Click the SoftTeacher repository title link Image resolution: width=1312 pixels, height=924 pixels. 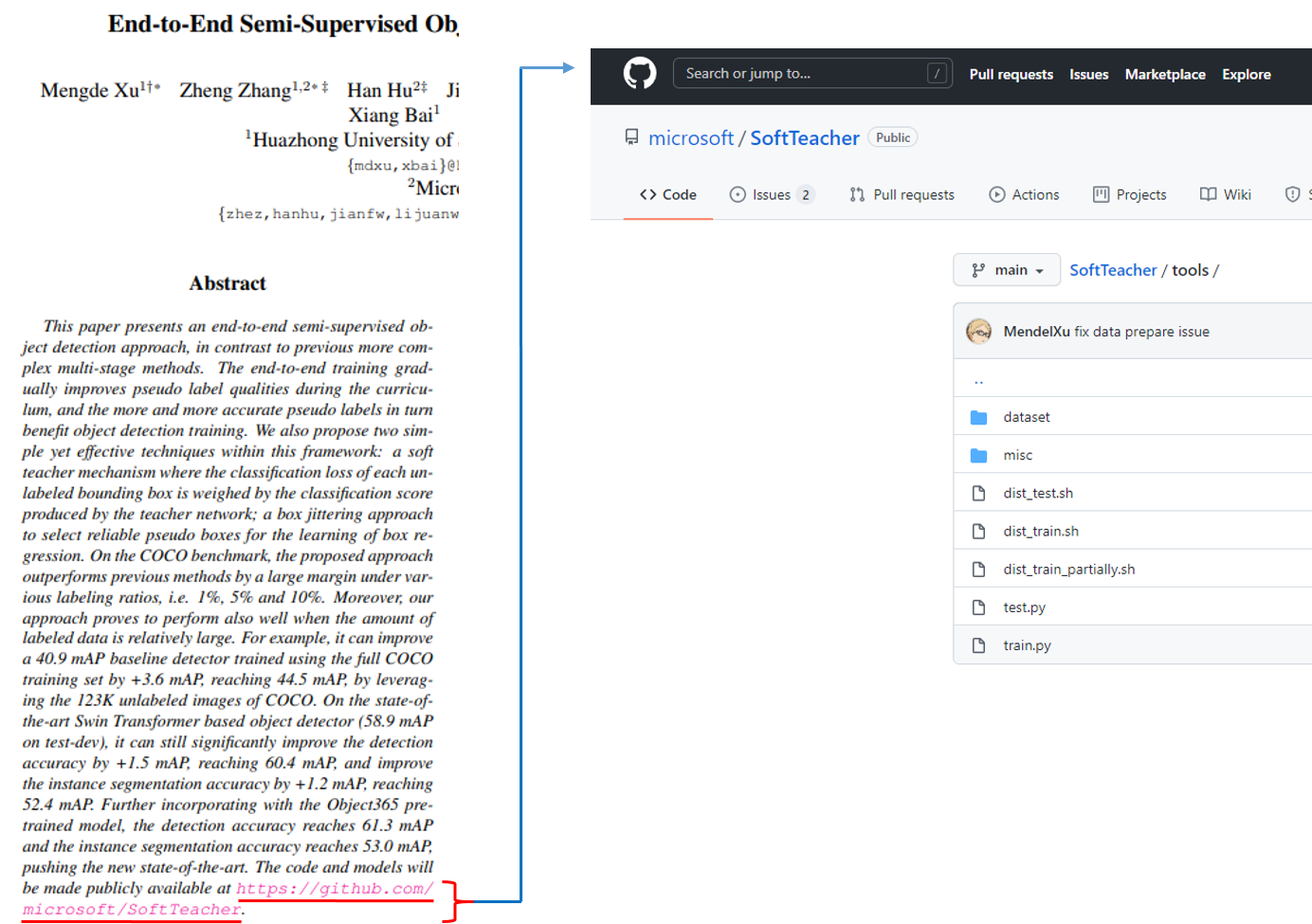tap(805, 138)
